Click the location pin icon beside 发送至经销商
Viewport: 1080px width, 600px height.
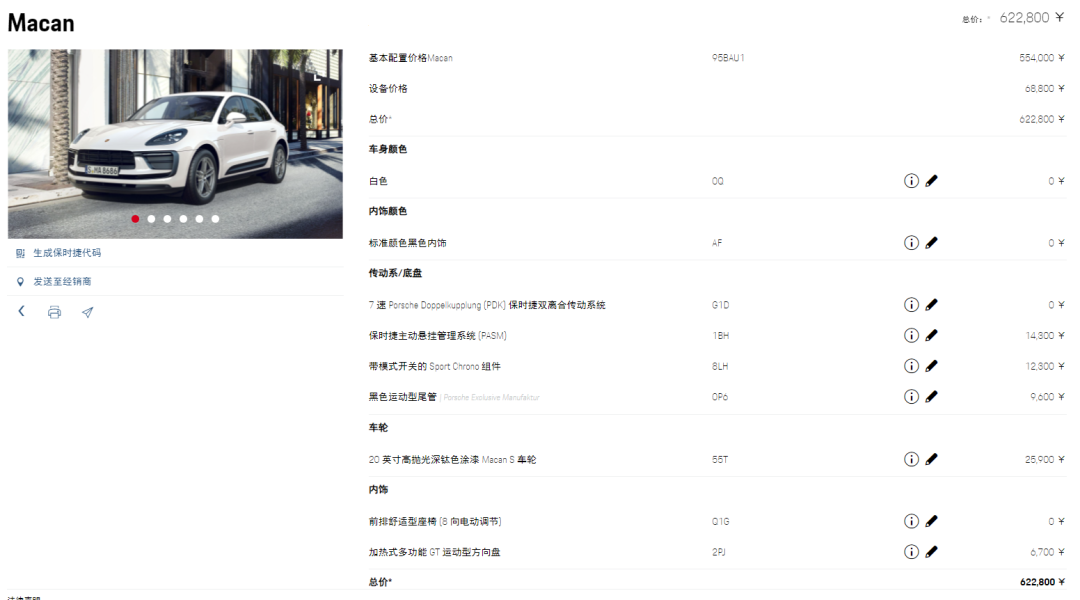pos(20,282)
